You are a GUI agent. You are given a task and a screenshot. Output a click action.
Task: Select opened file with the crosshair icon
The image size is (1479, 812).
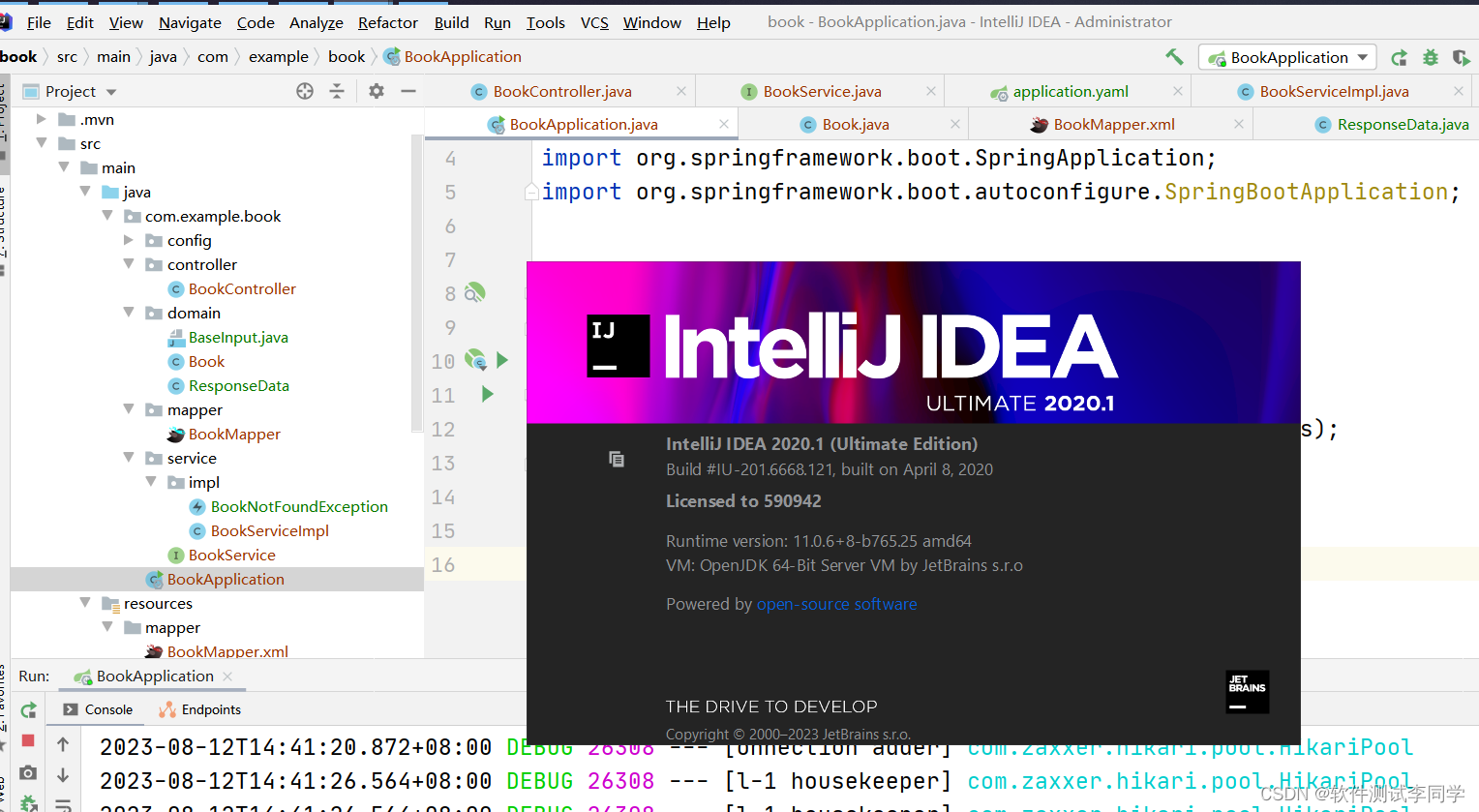coord(305,91)
